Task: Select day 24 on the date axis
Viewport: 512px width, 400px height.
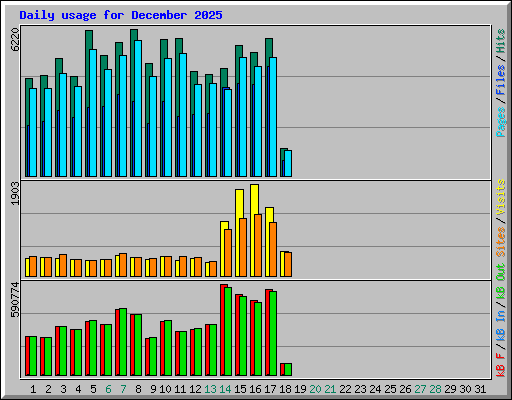Action: [375, 389]
